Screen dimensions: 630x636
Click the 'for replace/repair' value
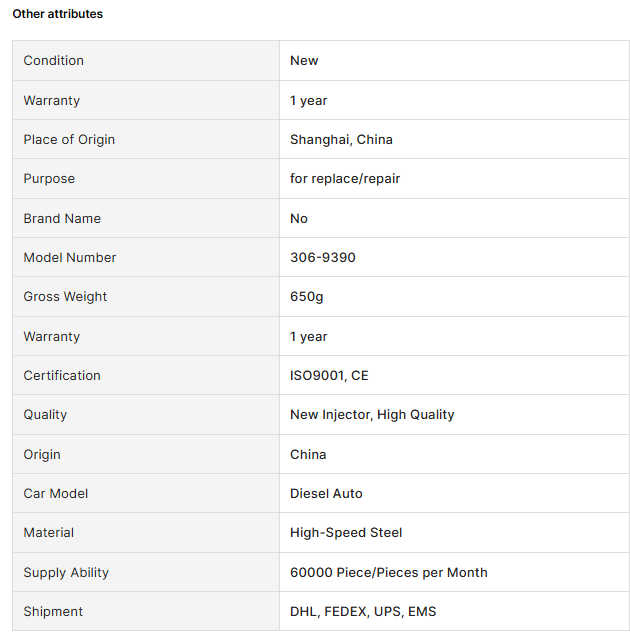345,178
